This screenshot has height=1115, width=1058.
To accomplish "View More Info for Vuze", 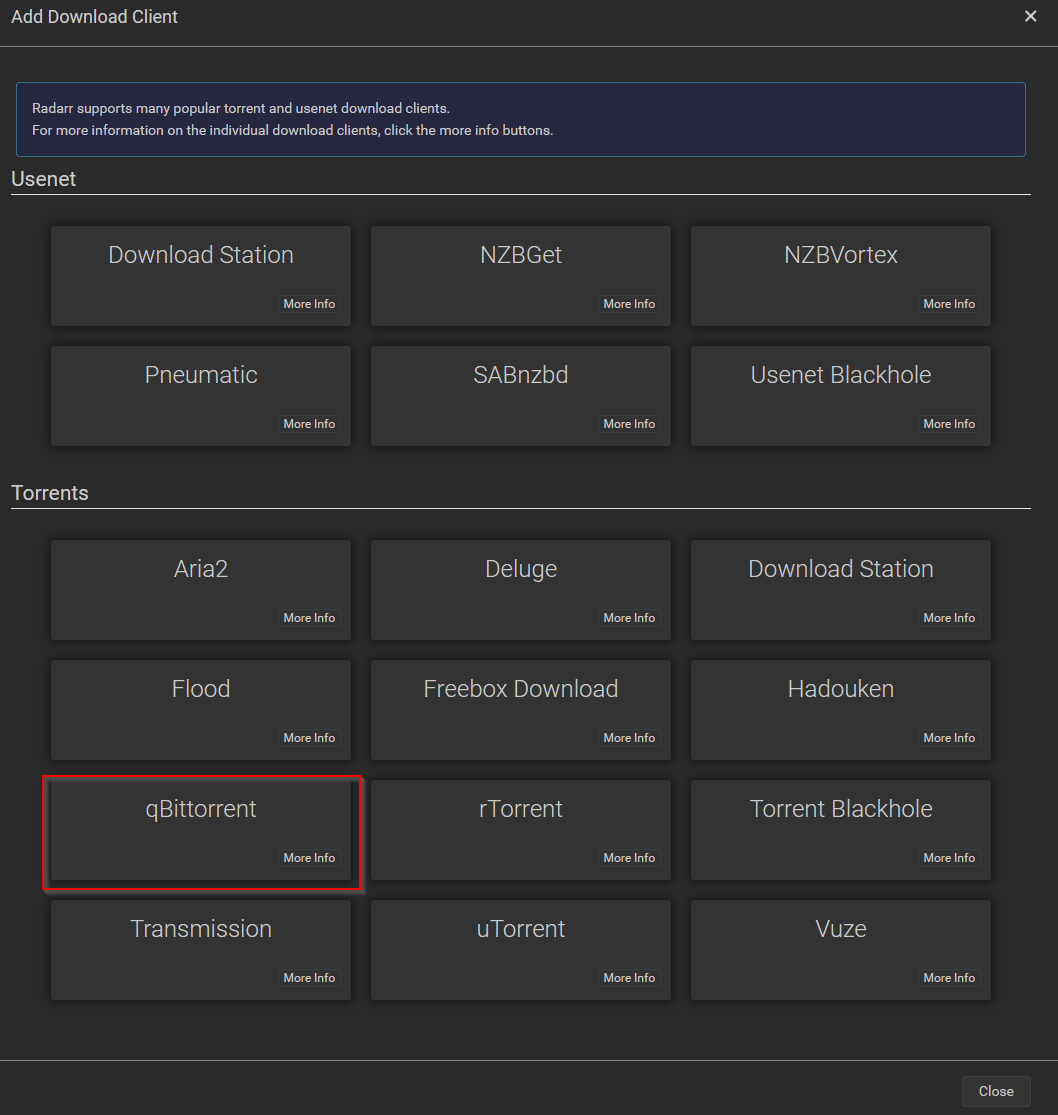I will click(x=948, y=978).
